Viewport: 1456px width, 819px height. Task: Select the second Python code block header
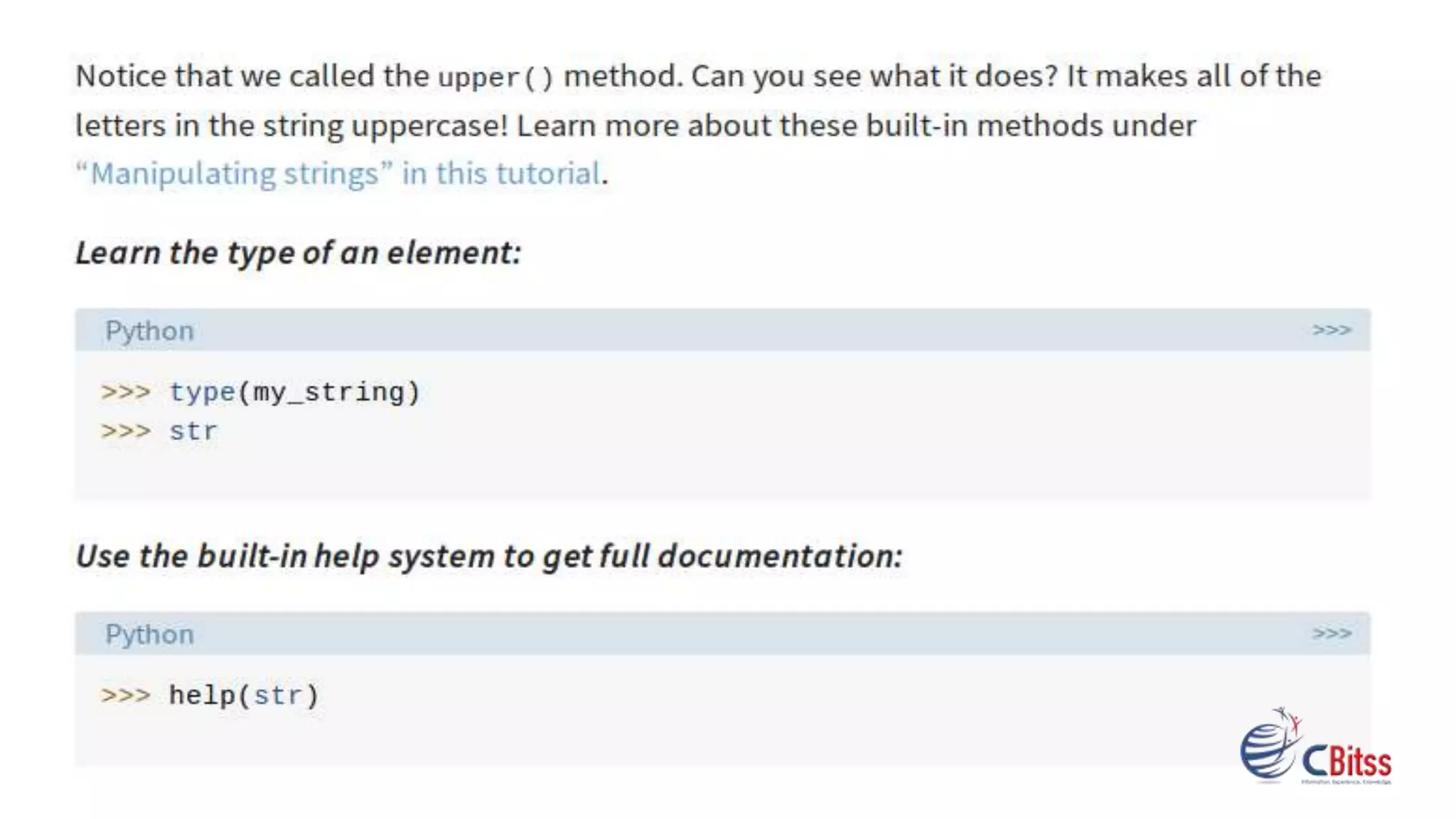722,633
